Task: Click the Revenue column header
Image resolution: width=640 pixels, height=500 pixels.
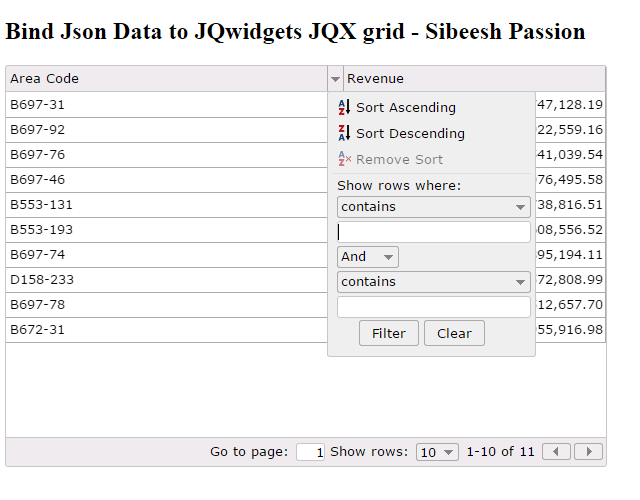Action: pos(474,79)
